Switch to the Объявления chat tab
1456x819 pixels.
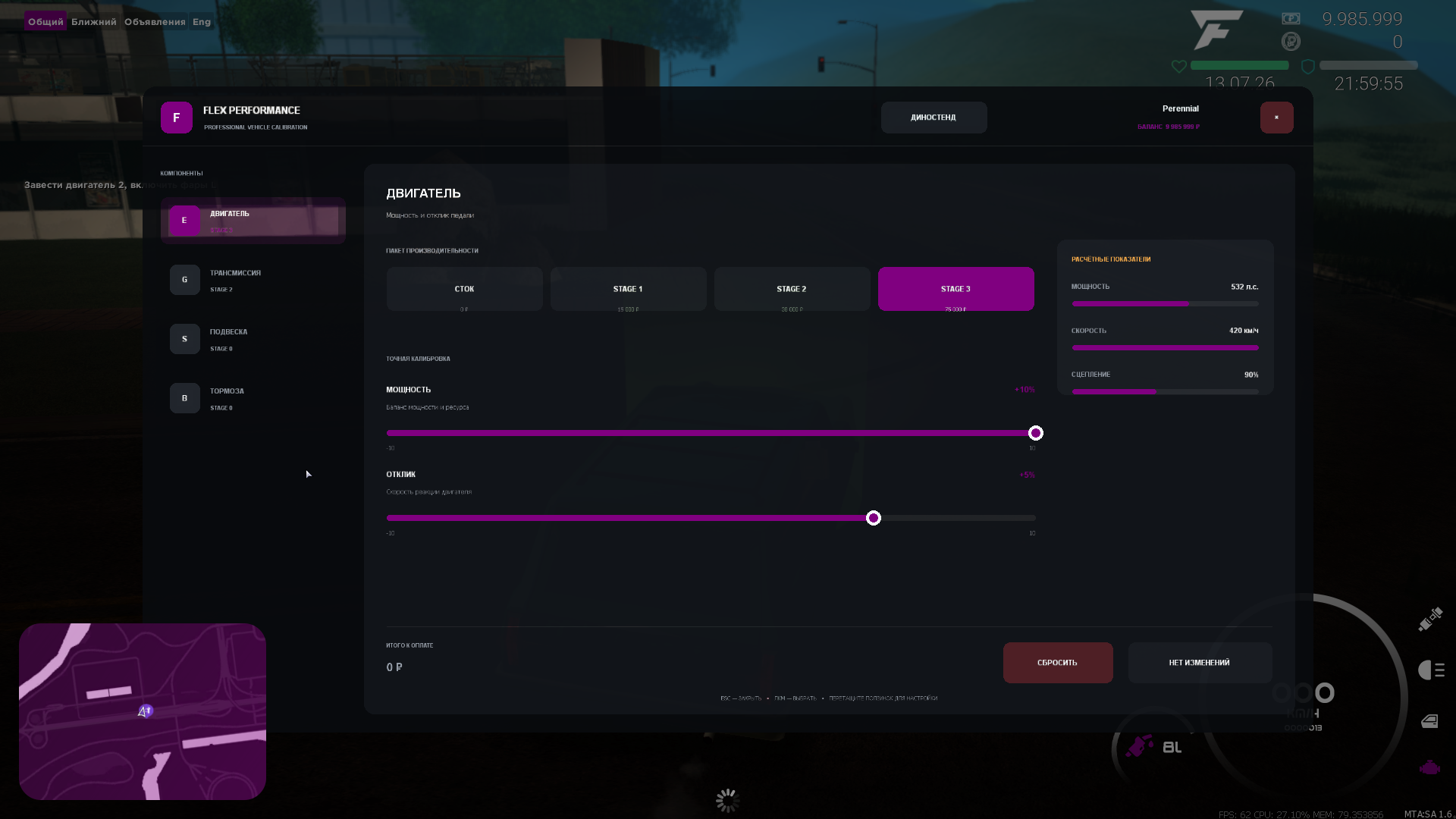tap(155, 22)
